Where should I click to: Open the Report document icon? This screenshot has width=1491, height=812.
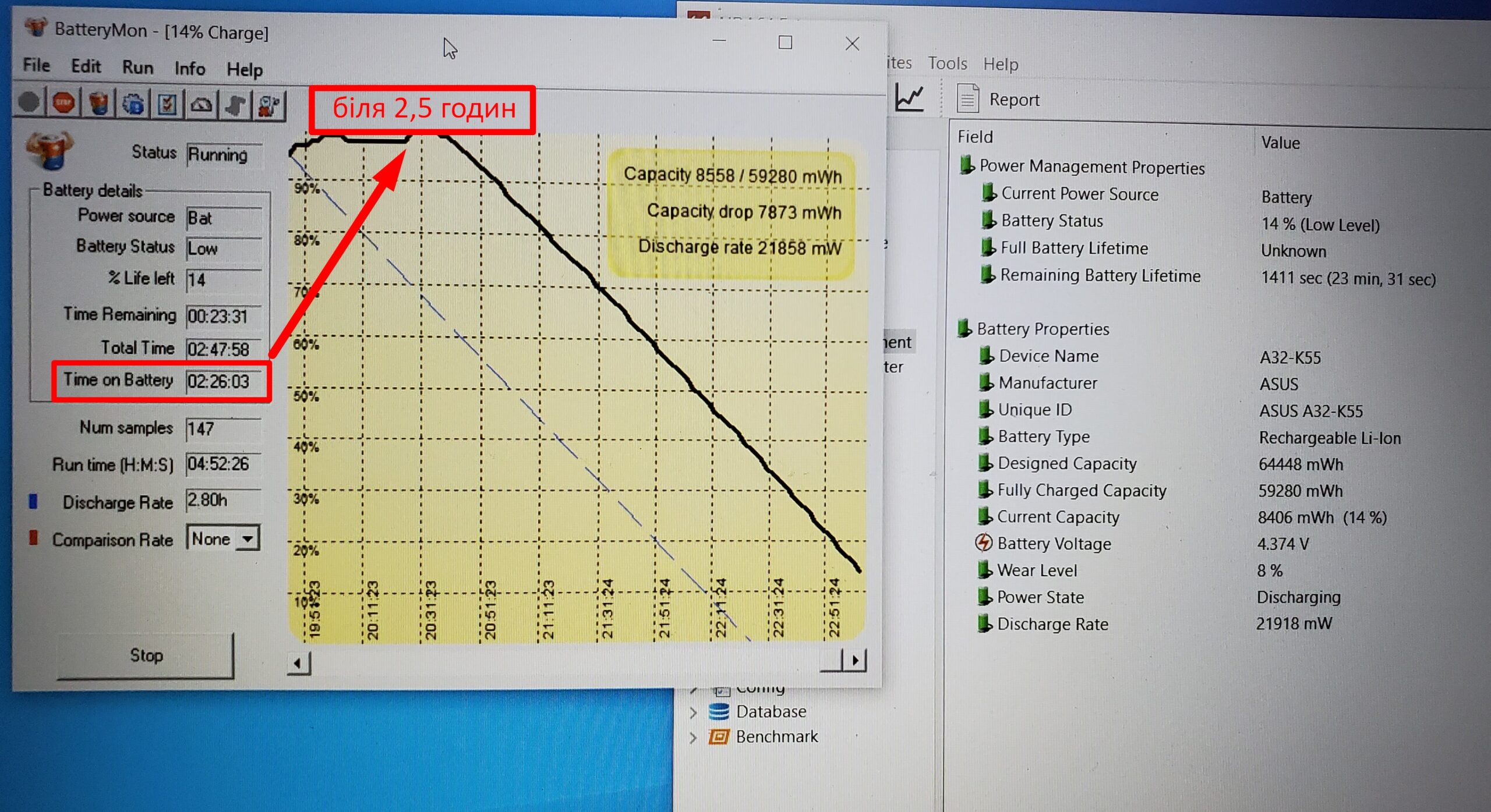pyautogui.click(x=967, y=99)
